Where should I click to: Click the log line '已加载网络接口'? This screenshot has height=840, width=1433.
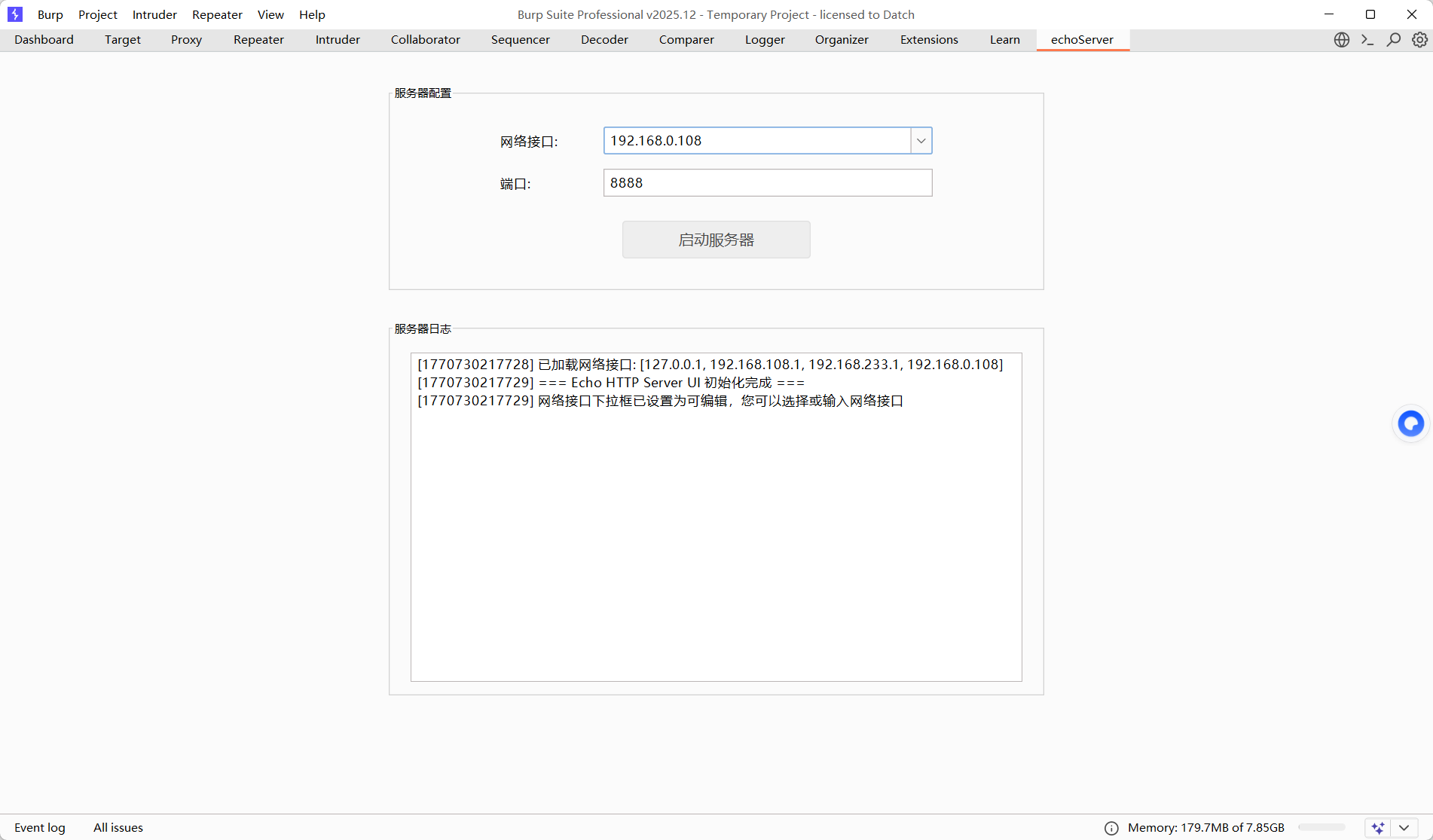tap(710, 365)
